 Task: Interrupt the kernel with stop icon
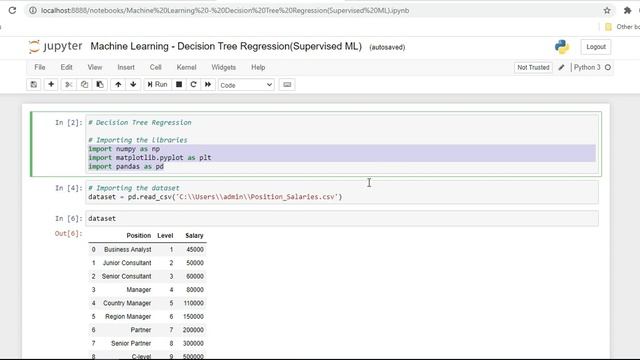(179, 84)
